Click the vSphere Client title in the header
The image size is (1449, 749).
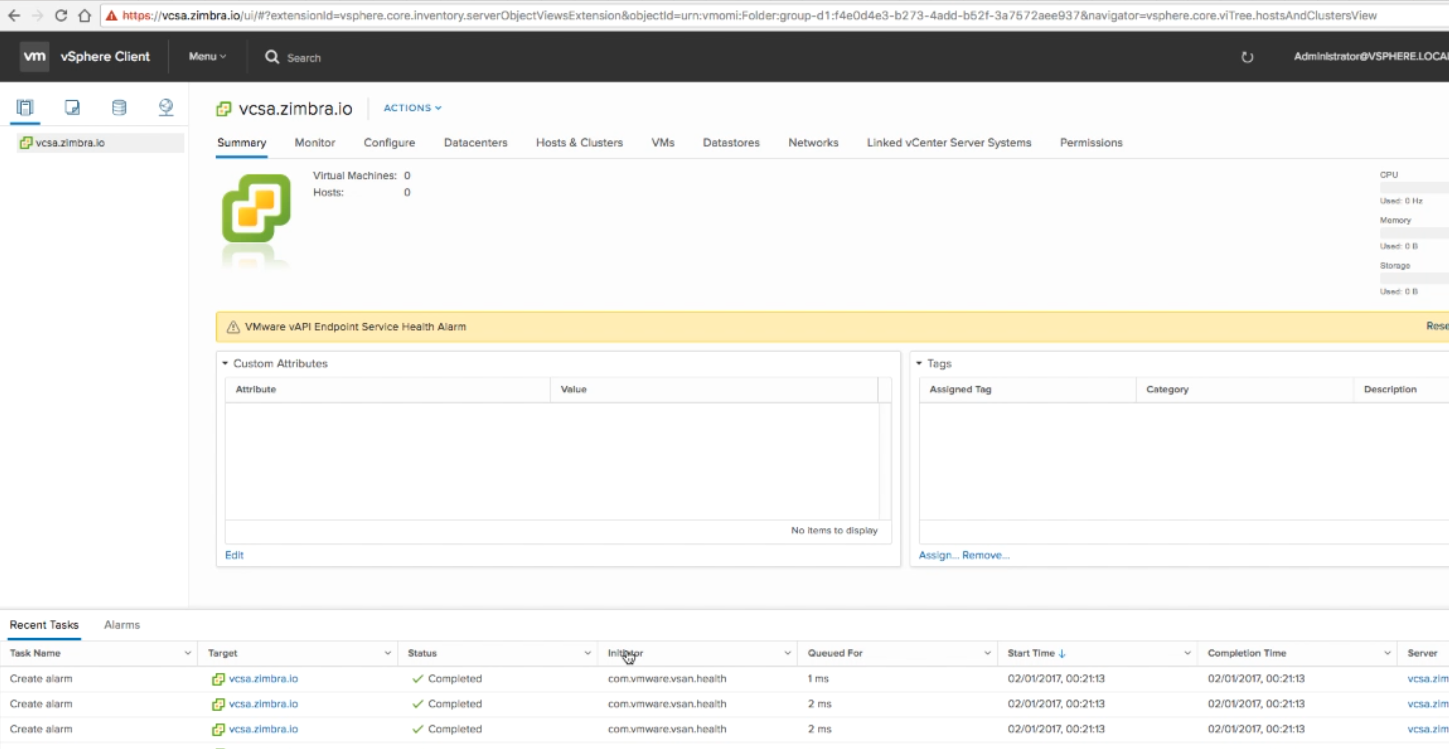pyautogui.click(x=105, y=57)
